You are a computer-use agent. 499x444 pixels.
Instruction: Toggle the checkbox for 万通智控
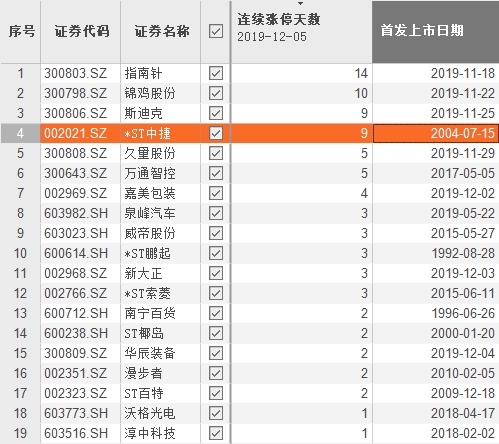(216, 173)
